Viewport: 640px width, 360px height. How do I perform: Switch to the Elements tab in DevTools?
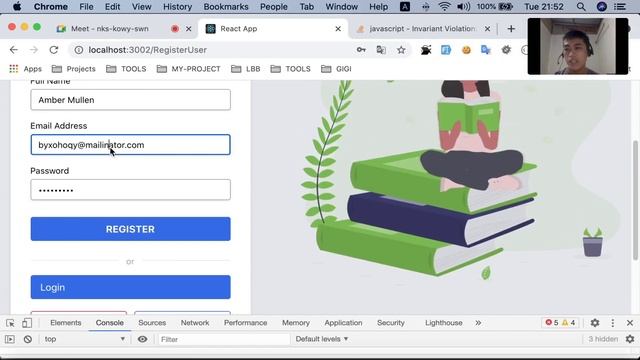coord(66,323)
